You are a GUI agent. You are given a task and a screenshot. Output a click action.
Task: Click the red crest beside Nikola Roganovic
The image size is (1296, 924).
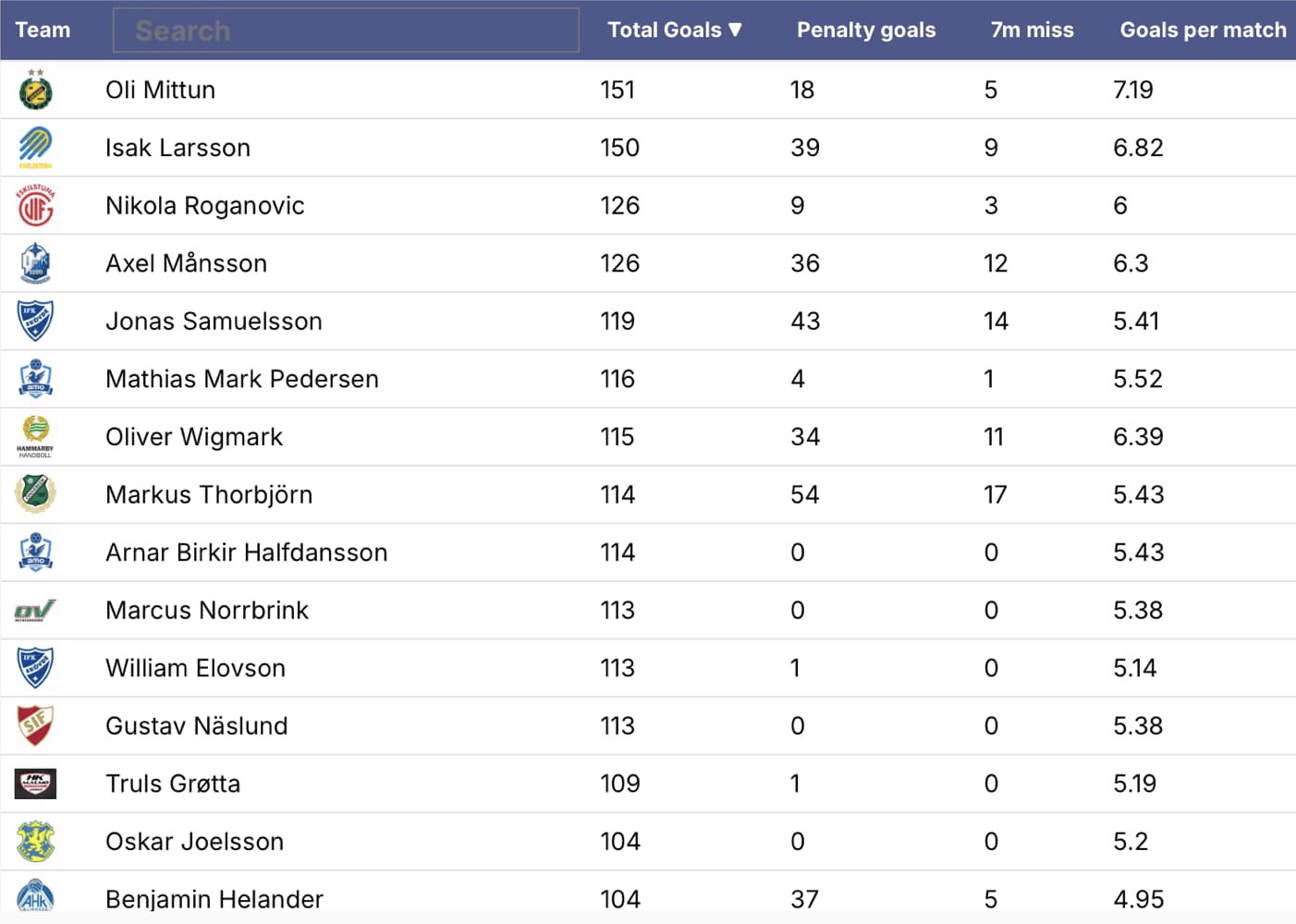36,206
